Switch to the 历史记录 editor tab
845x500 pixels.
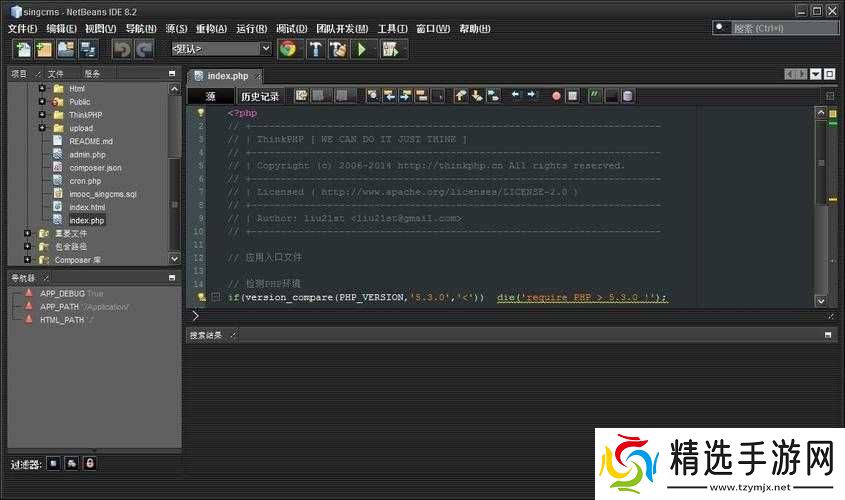[259, 96]
